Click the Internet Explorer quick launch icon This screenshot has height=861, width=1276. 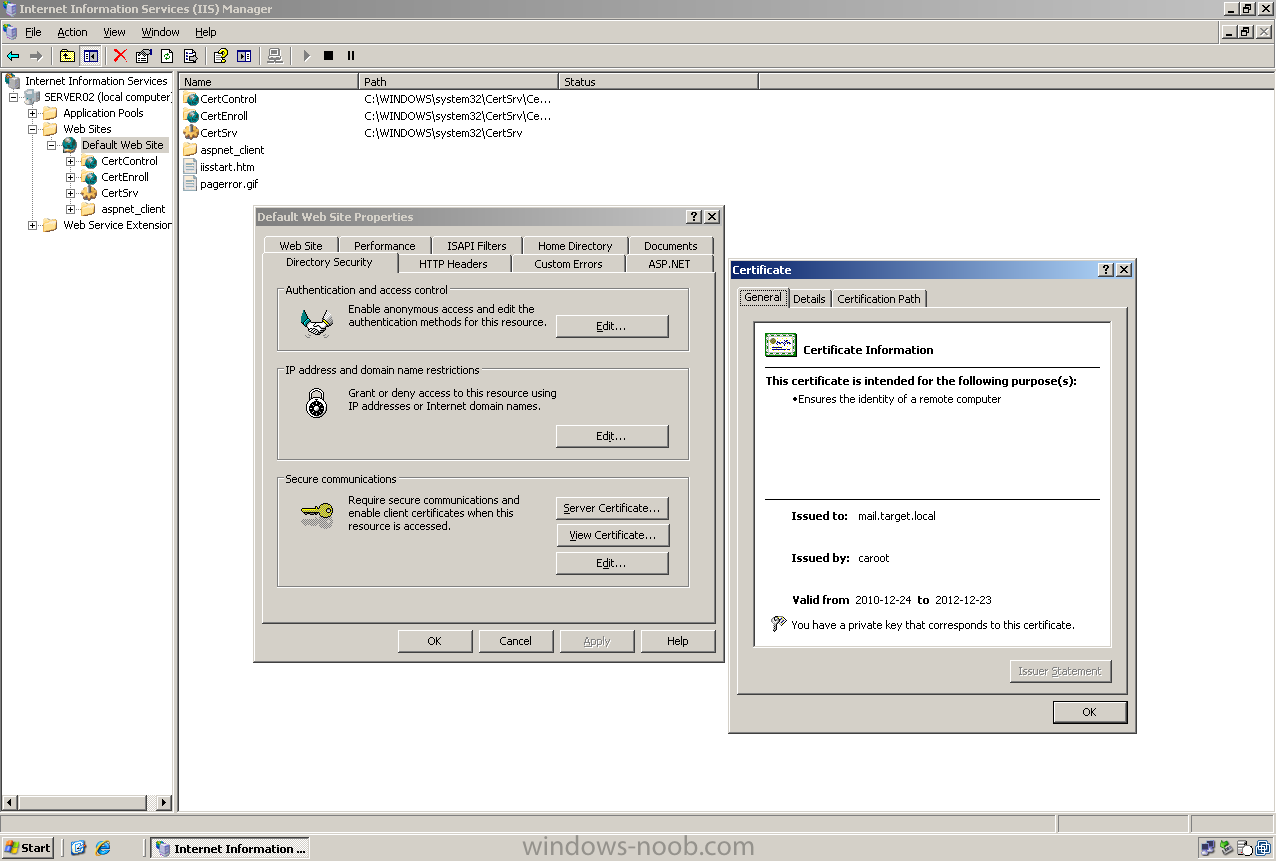(x=103, y=848)
